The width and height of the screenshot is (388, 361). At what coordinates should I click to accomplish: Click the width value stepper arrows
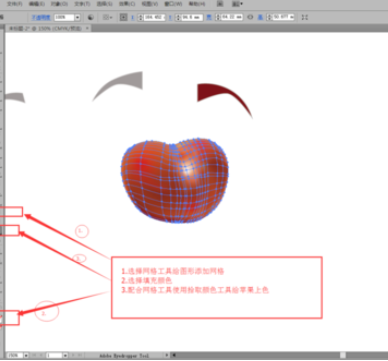coord(218,17)
